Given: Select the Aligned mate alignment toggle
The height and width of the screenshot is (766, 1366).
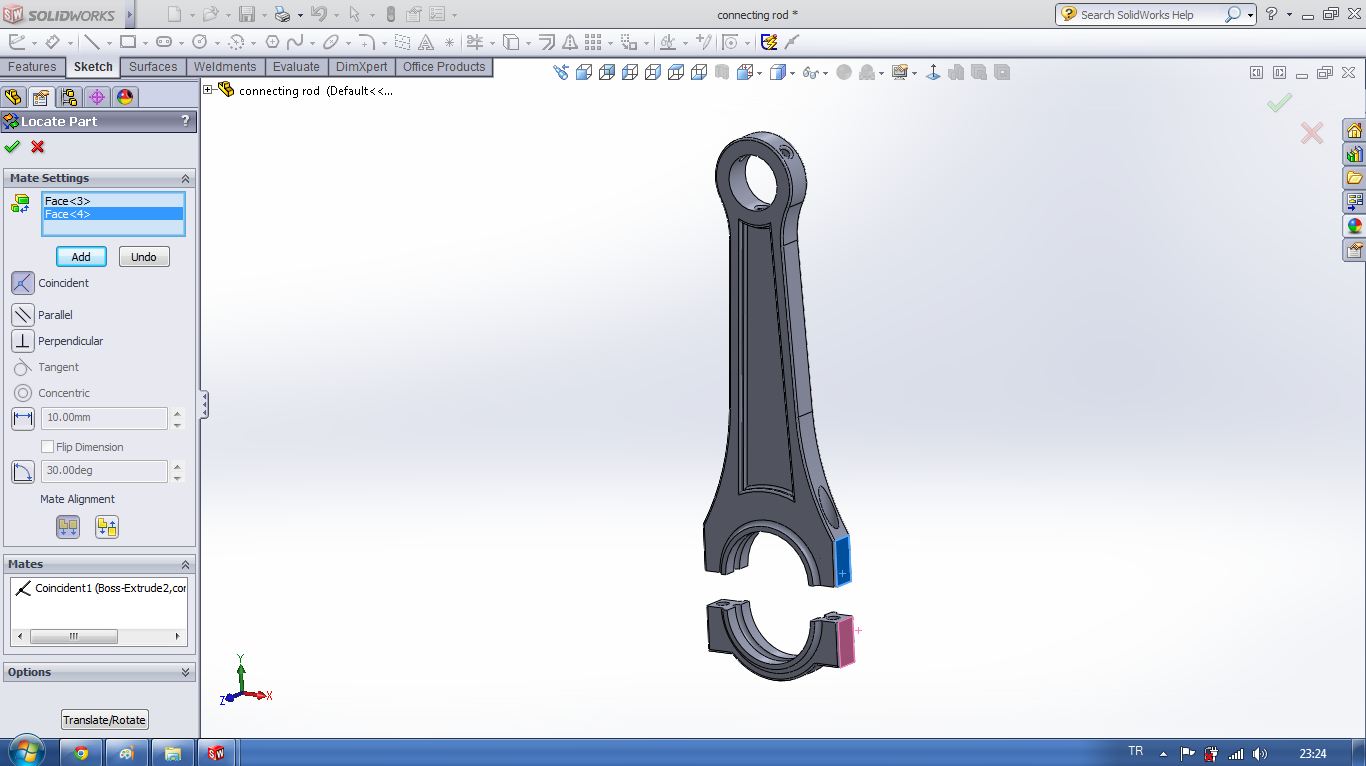Looking at the screenshot, I should tap(68, 527).
